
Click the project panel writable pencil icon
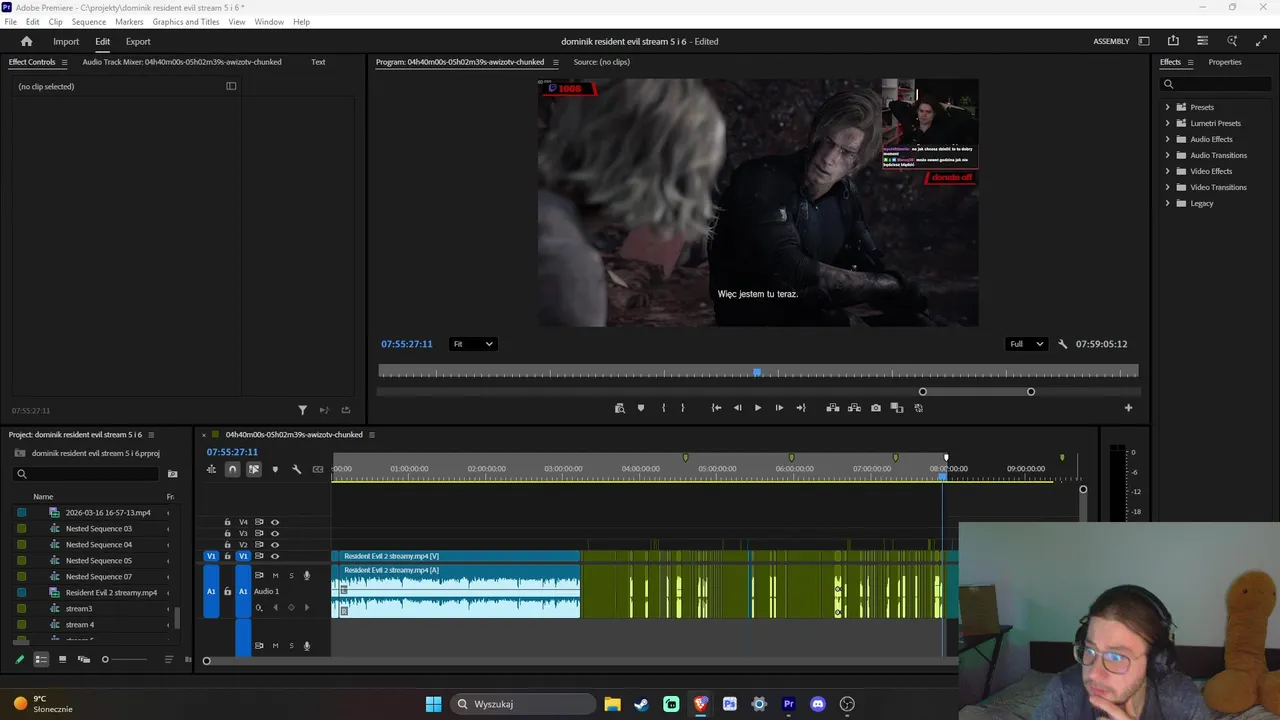(x=19, y=660)
